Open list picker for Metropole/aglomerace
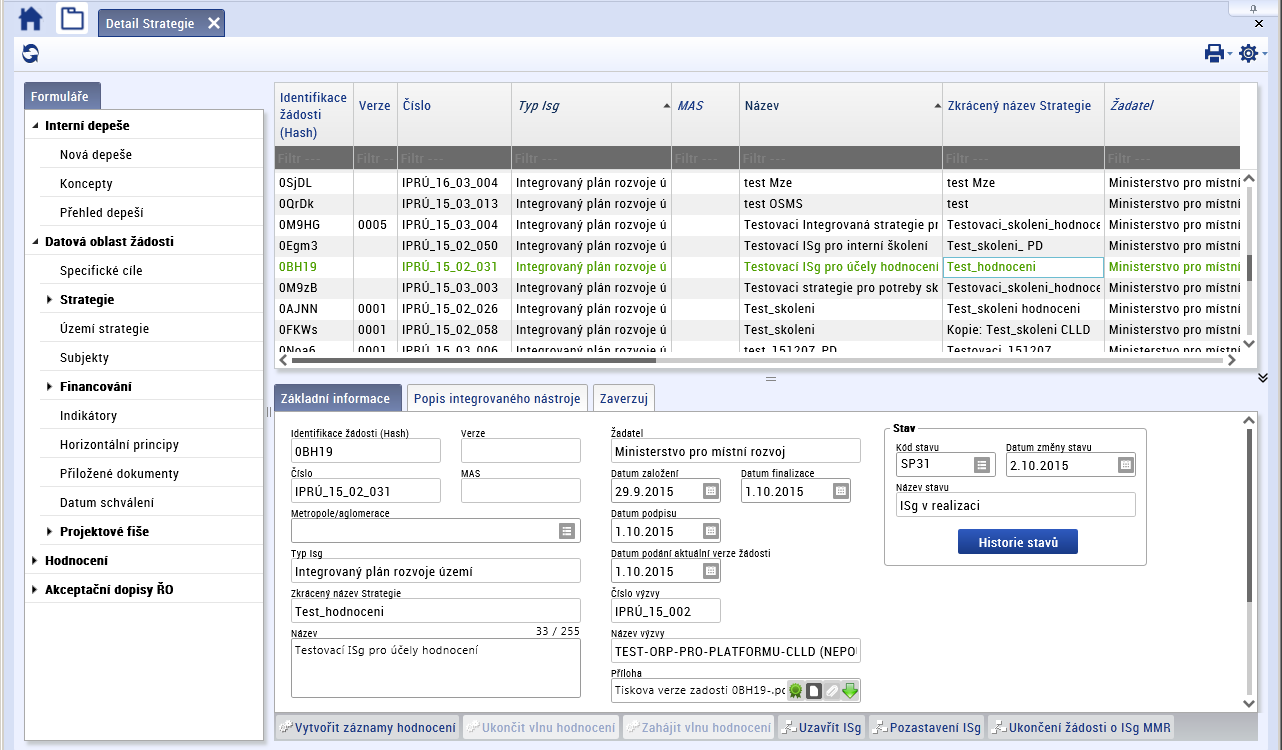Image resolution: width=1282 pixels, height=750 pixels. [x=566, y=531]
